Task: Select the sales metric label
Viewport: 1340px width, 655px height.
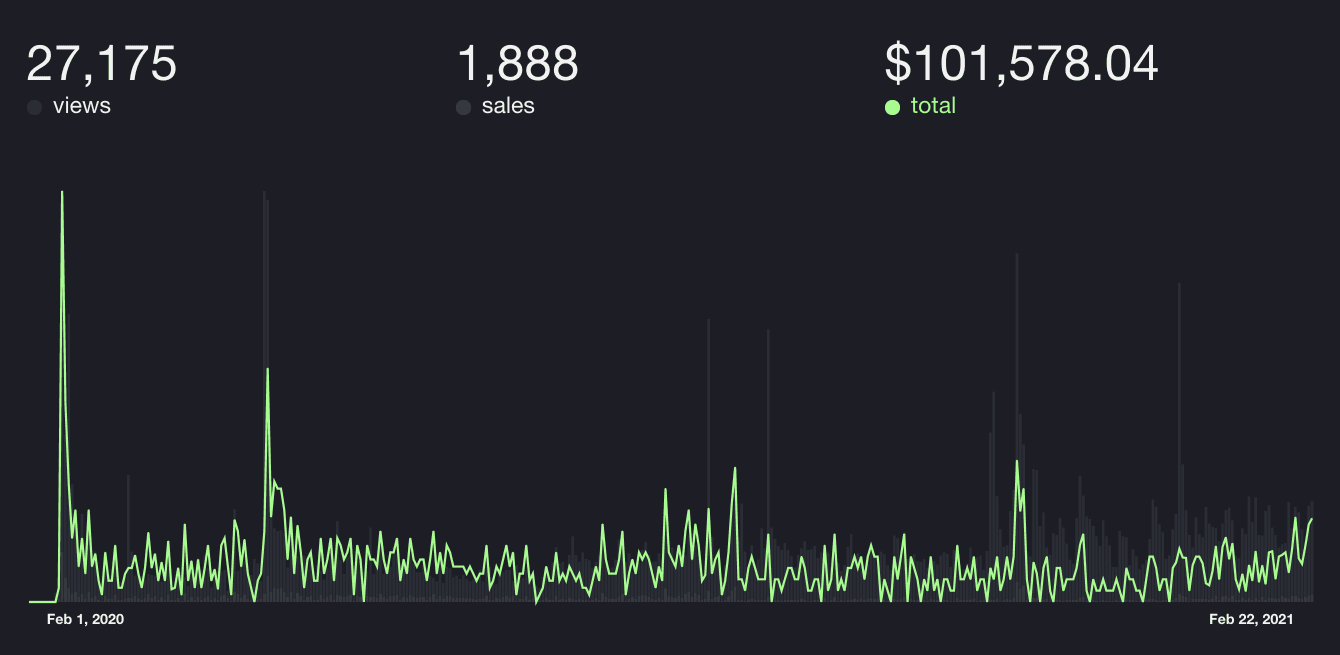Action: pyautogui.click(x=508, y=106)
